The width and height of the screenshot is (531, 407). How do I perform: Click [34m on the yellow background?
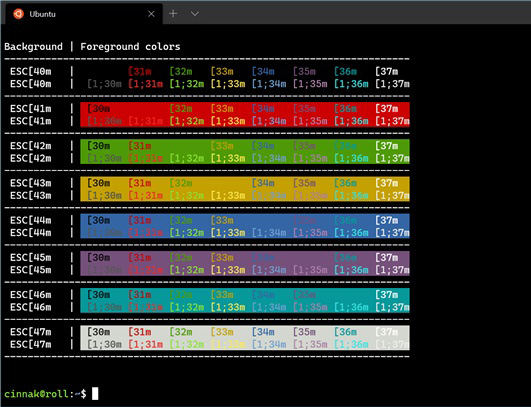263,184
